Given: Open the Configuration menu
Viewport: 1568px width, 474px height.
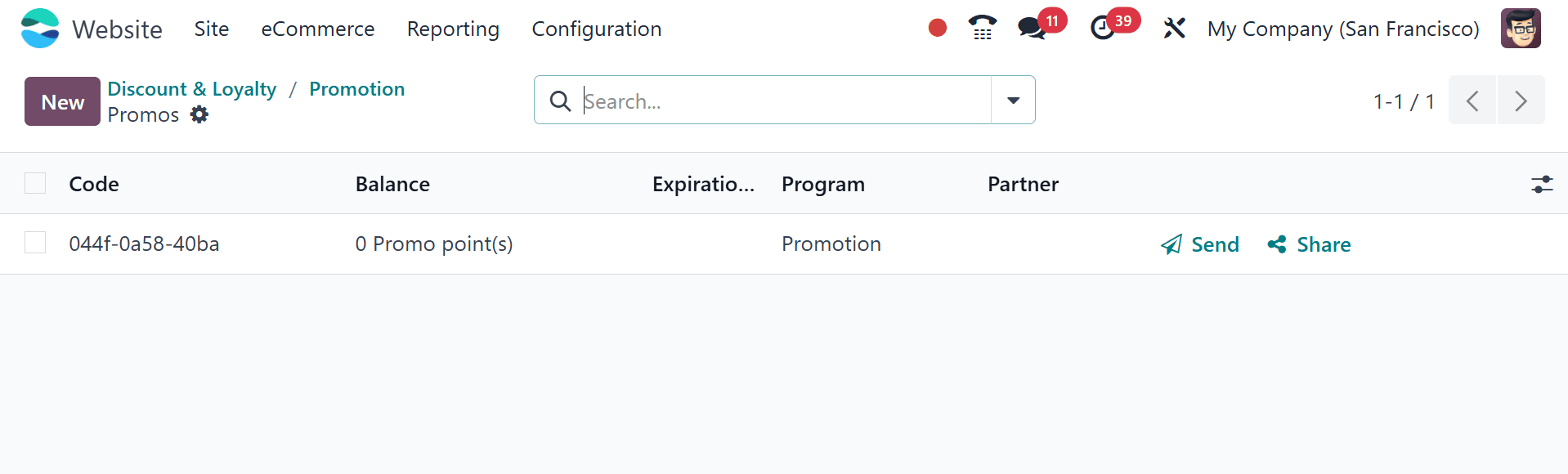Looking at the screenshot, I should point(596,29).
